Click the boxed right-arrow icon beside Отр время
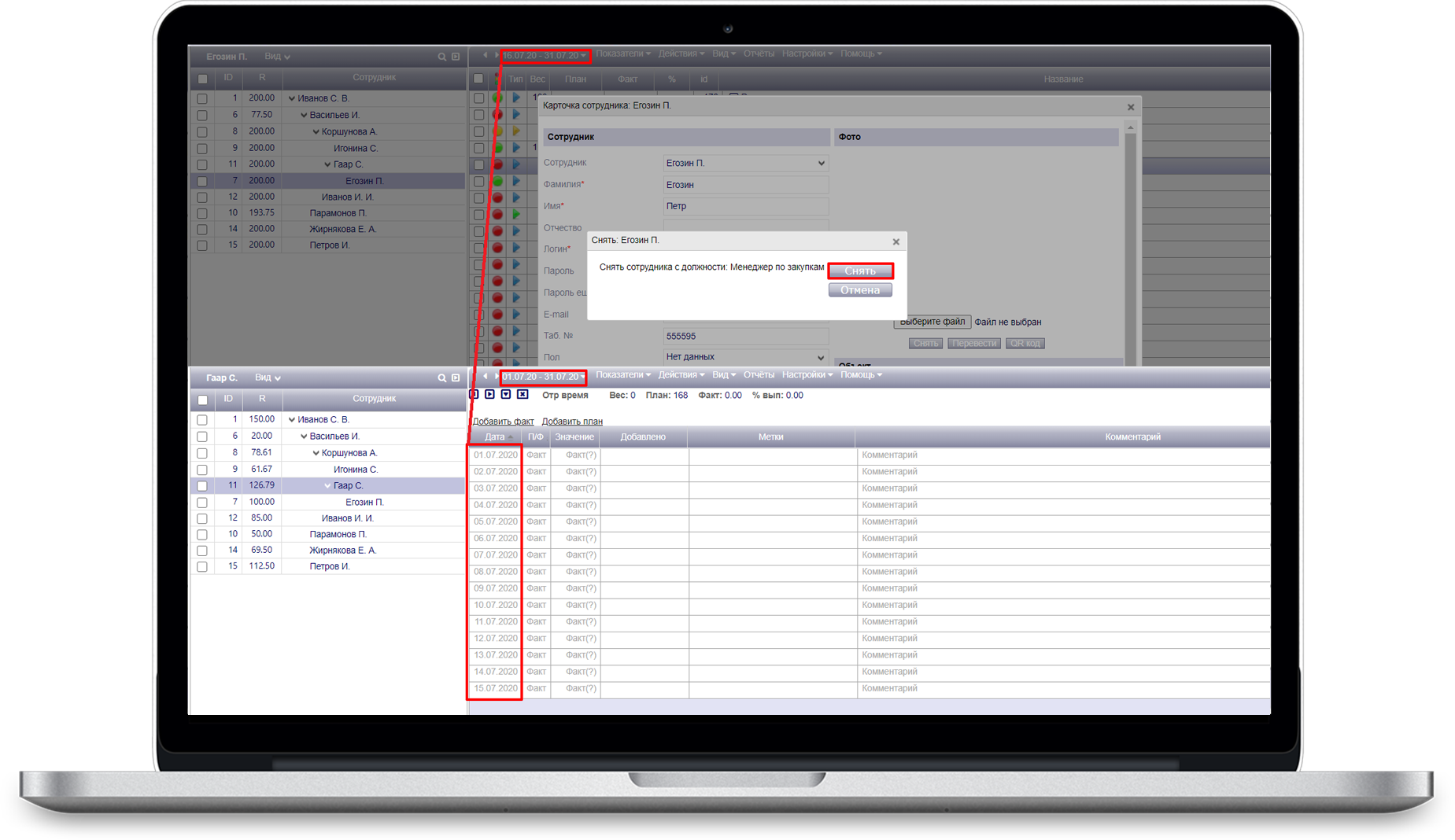The height and width of the screenshot is (840, 1455). (489, 395)
